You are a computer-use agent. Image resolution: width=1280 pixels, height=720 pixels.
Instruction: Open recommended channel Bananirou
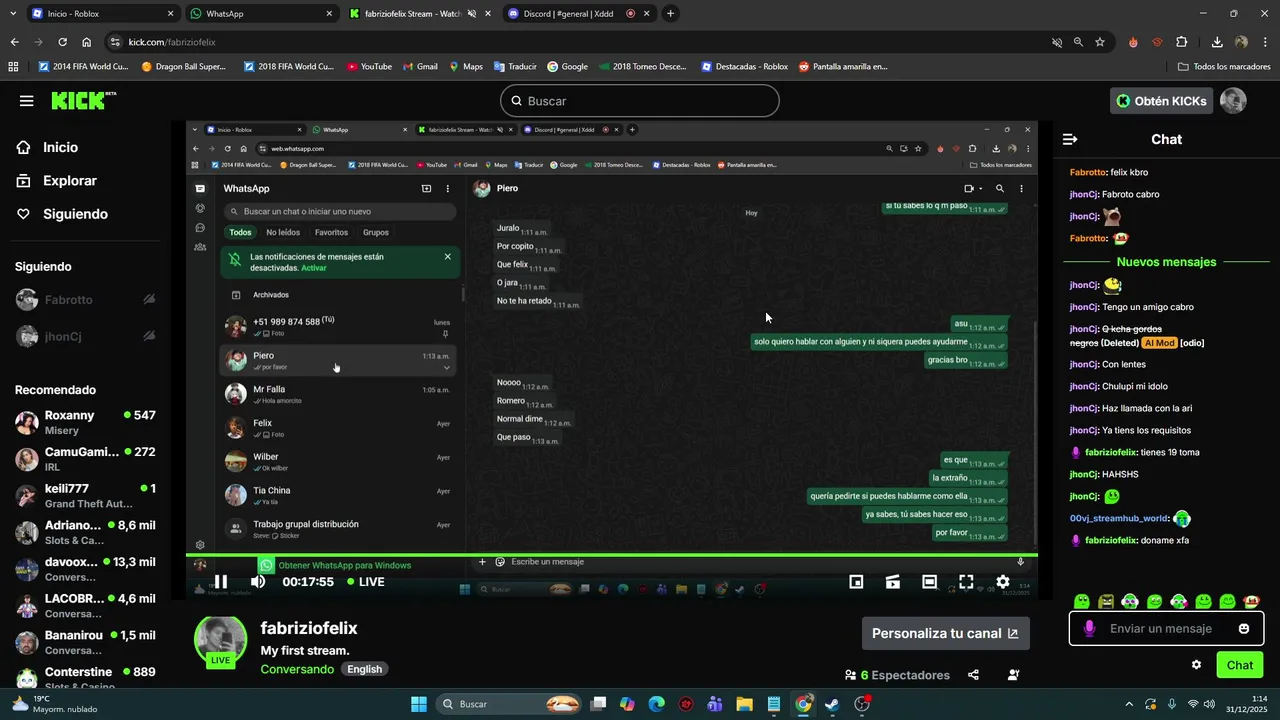pos(85,642)
